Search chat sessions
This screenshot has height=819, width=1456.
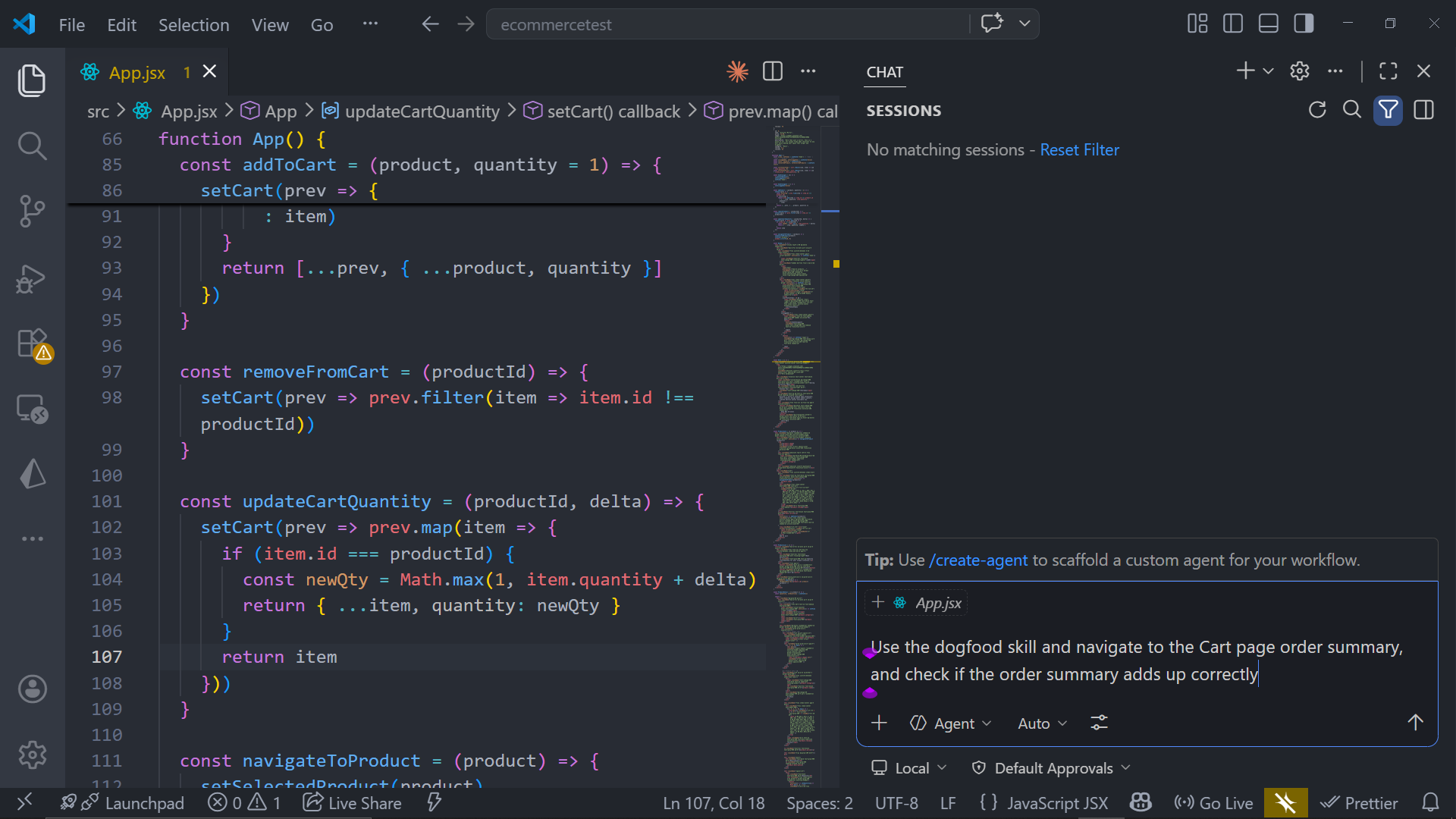[1352, 110]
